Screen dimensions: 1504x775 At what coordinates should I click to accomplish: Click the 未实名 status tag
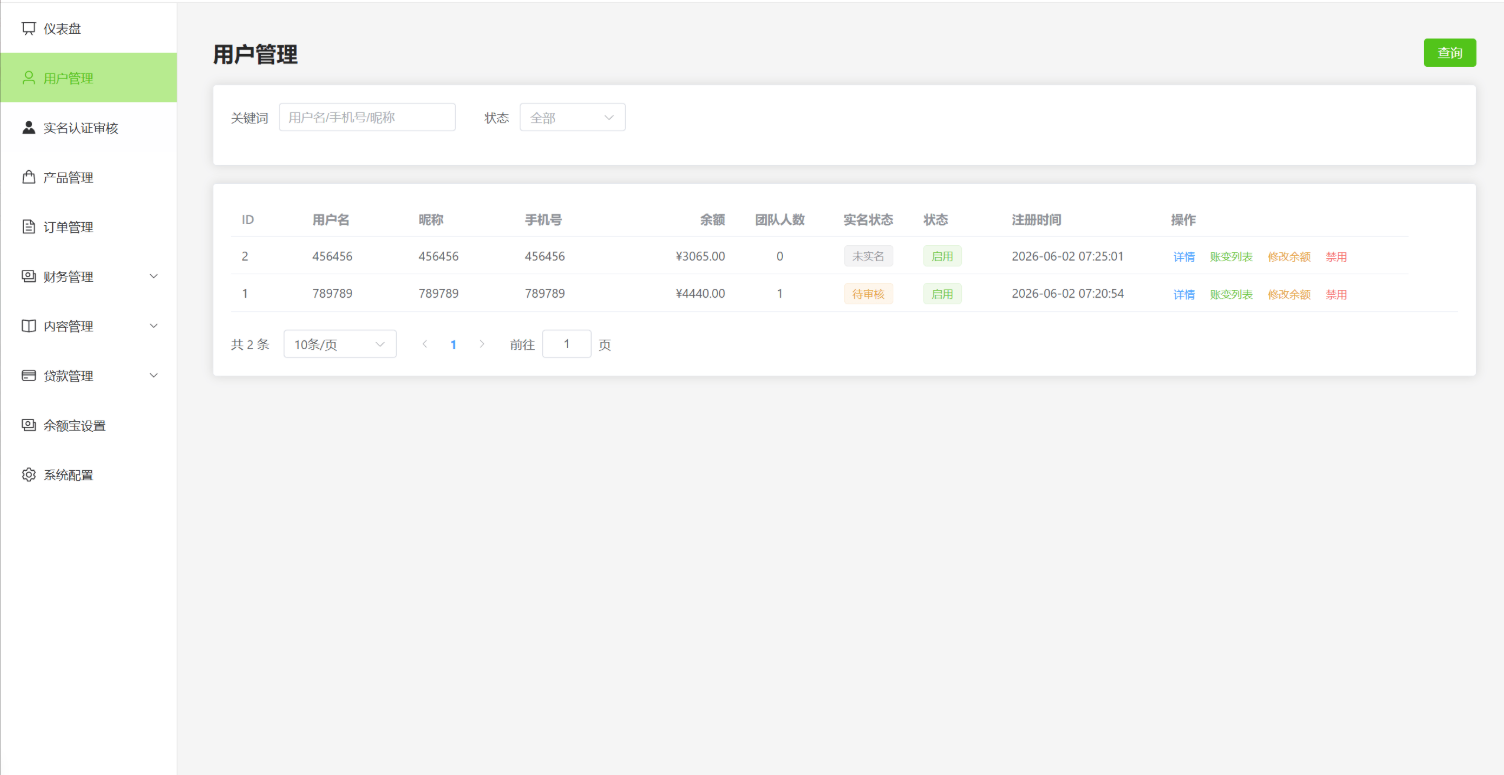click(868, 256)
